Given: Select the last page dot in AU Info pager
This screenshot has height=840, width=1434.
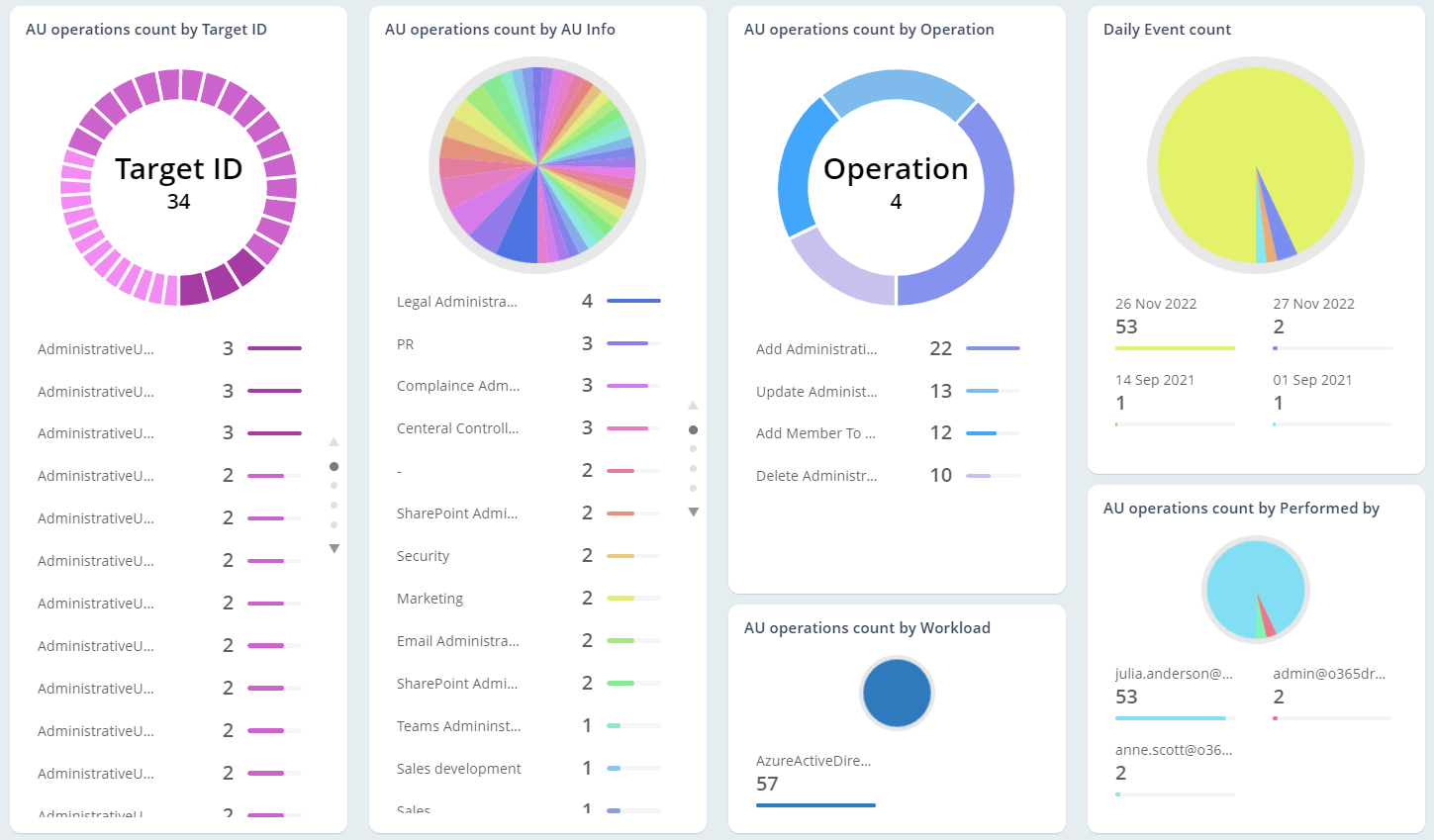Looking at the screenshot, I should (x=693, y=488).
